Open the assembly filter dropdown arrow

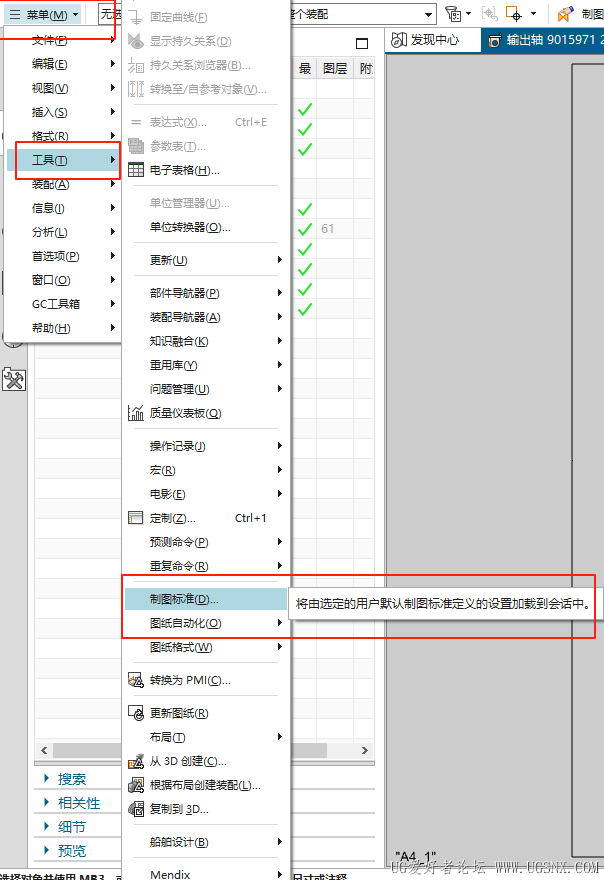click(428, 15)
